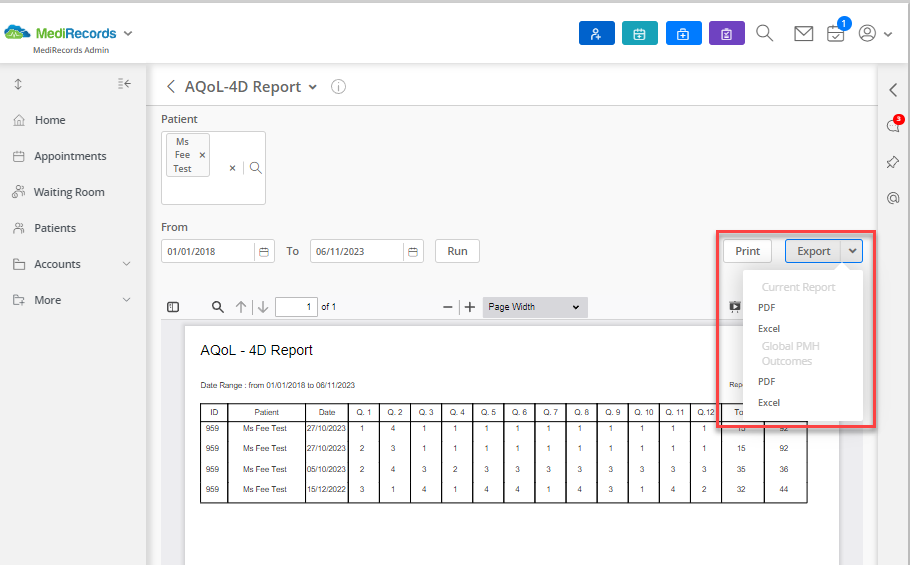Click the Q. 5 column header
Viewport: 910px width, 565px height.
(x=488, y=412)
